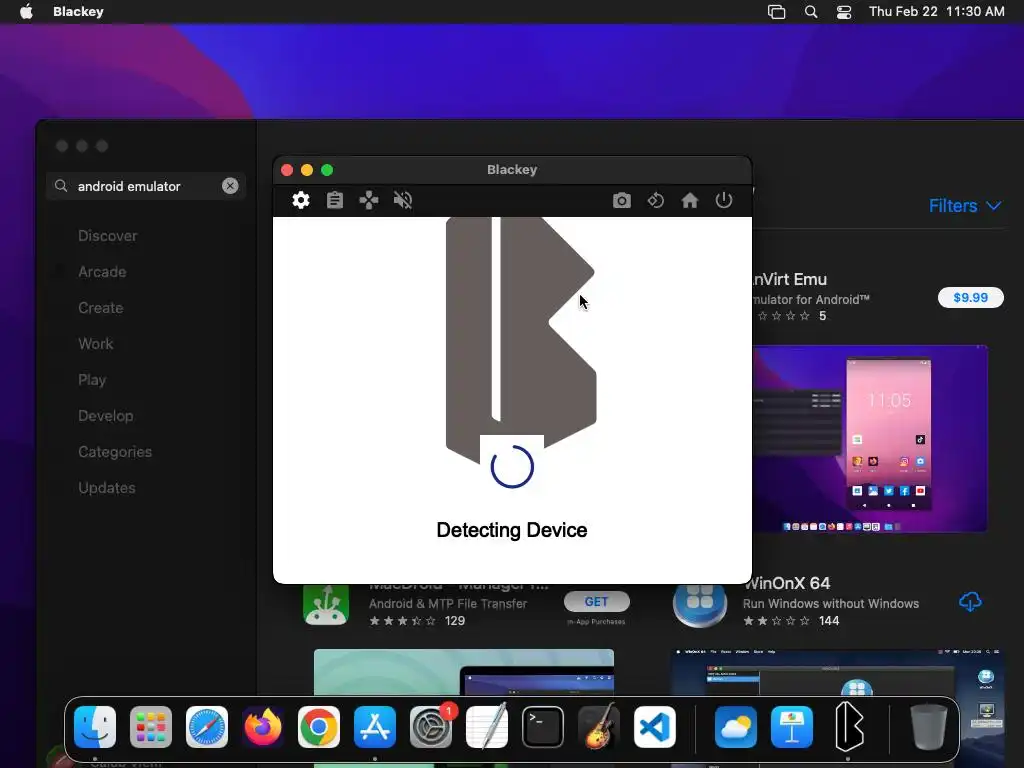This screenshot has height=768, width=1024.
Task: Open the MacDroid green app icon
Action: (326, 605)
